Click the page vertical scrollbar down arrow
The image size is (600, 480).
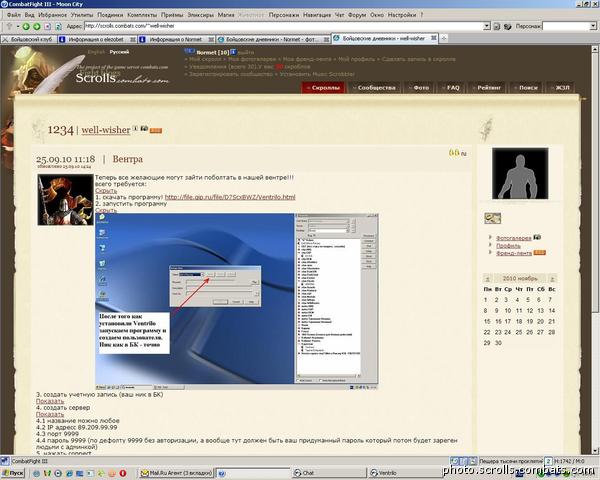pos(595,451)
